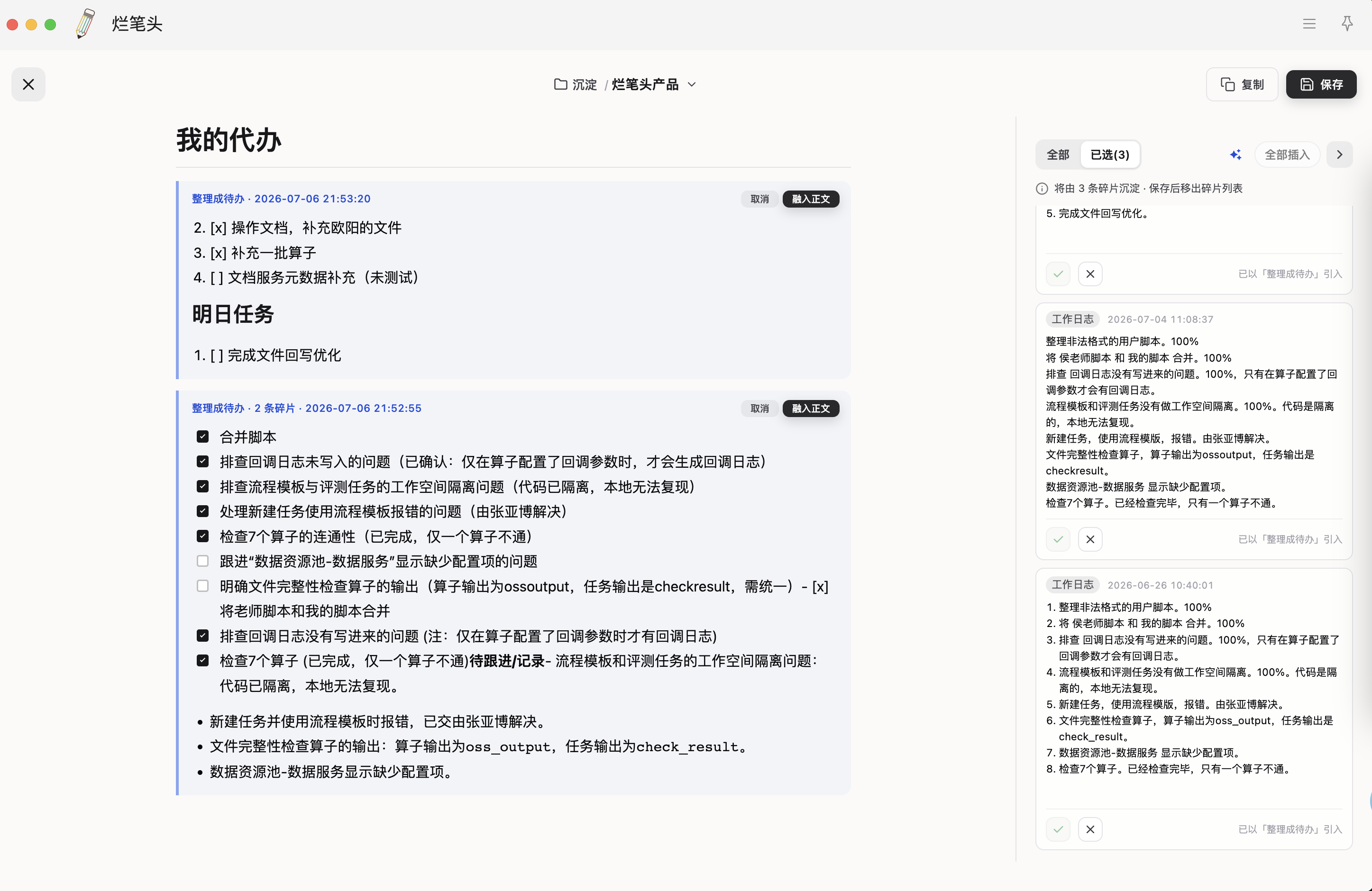Click checkmark icon on the 2026-06-26 card
The image size is (1372, 891).
click(1058, 829)
